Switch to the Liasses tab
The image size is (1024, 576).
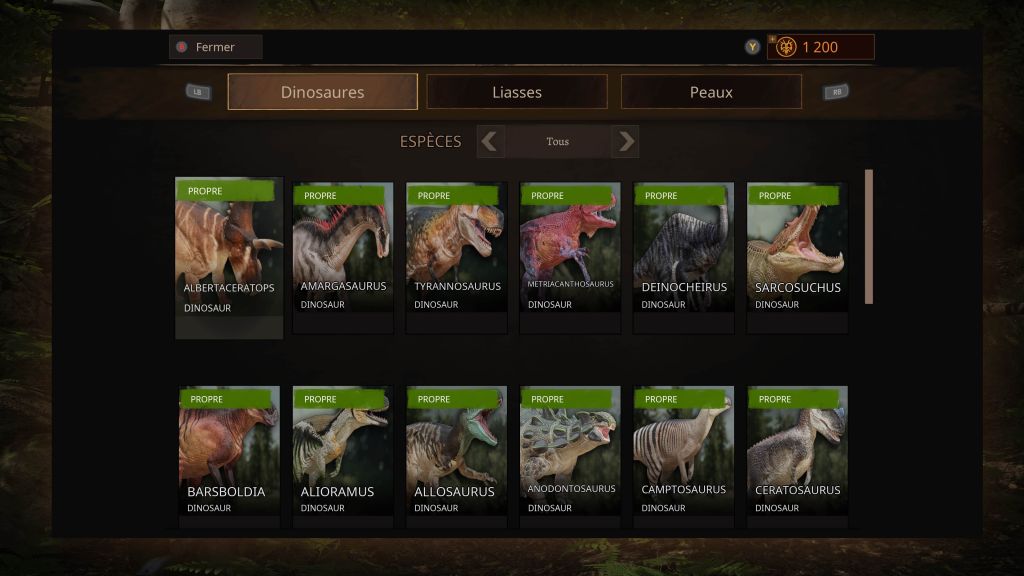pyautogui.click(x=517, y=92)
